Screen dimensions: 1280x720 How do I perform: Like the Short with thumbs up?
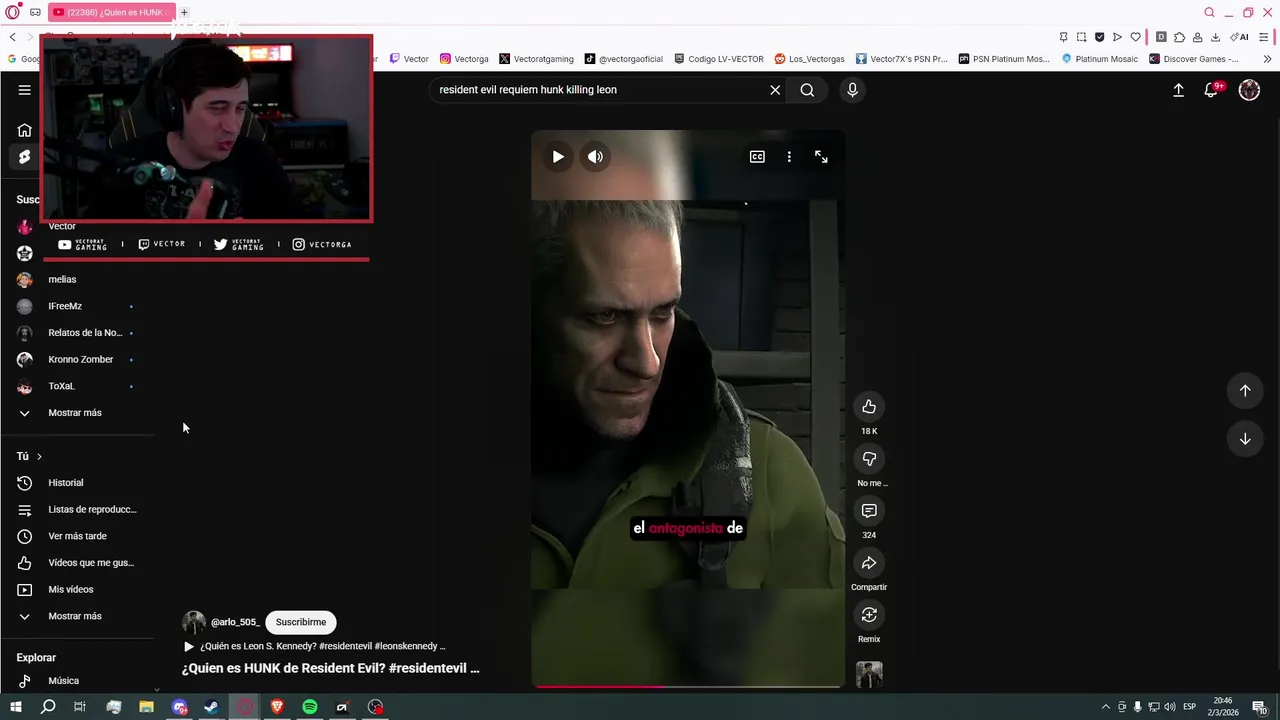coord(869,407)
